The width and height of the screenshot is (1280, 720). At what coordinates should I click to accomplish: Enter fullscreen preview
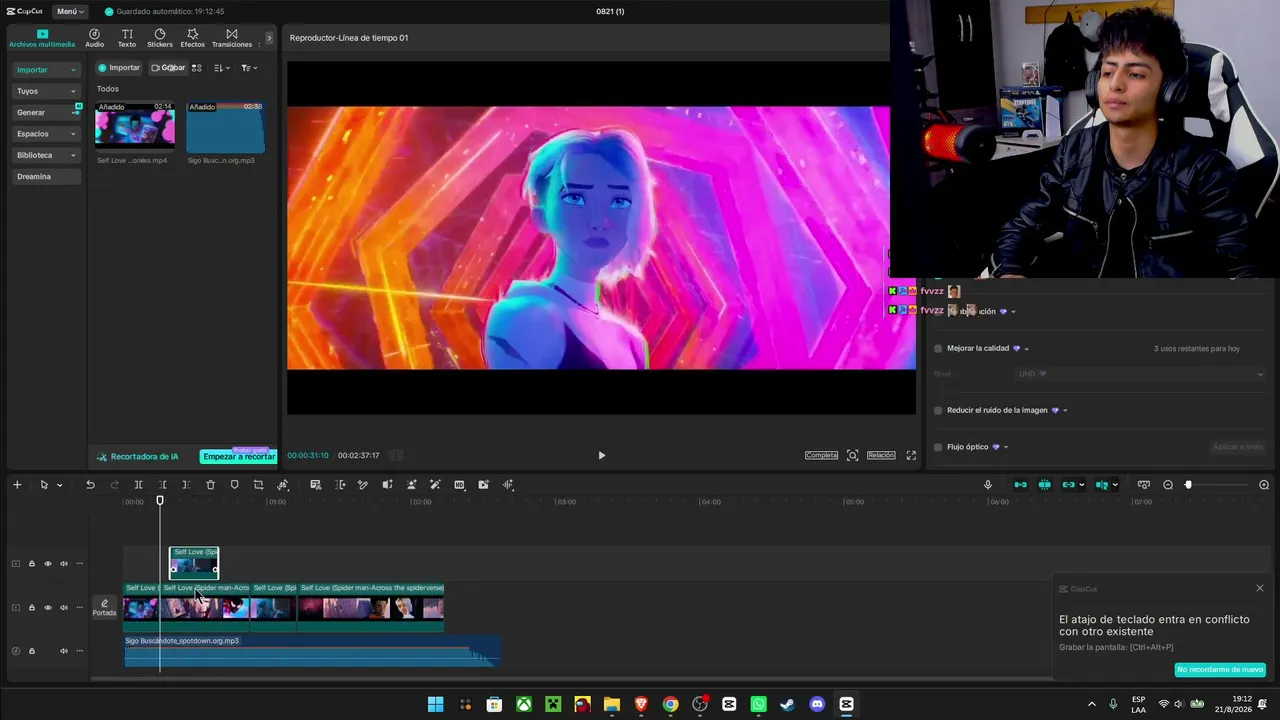point(911,456)
